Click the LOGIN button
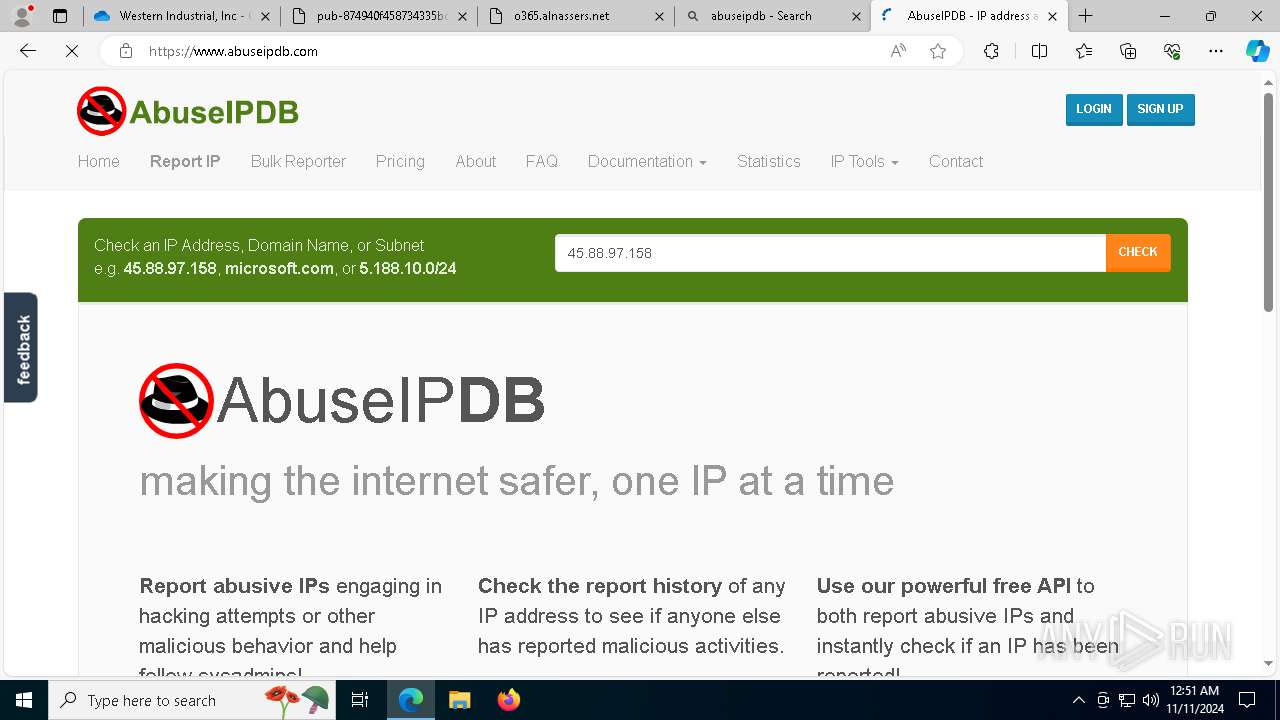 pyautogui.click(x=1094, y=109)
